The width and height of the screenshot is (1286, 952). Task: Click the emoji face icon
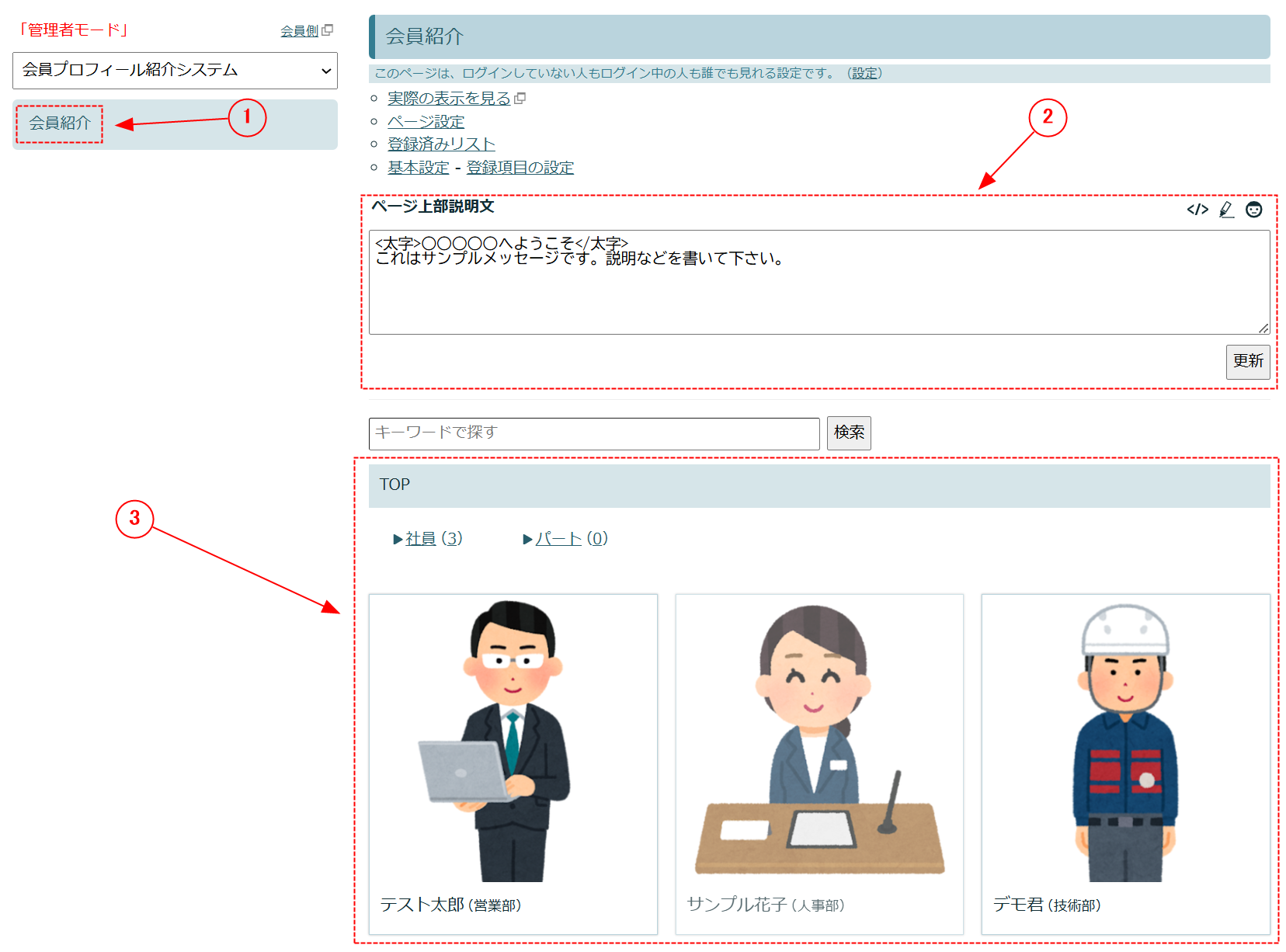pyautogui.click(x=1253, y=210)
